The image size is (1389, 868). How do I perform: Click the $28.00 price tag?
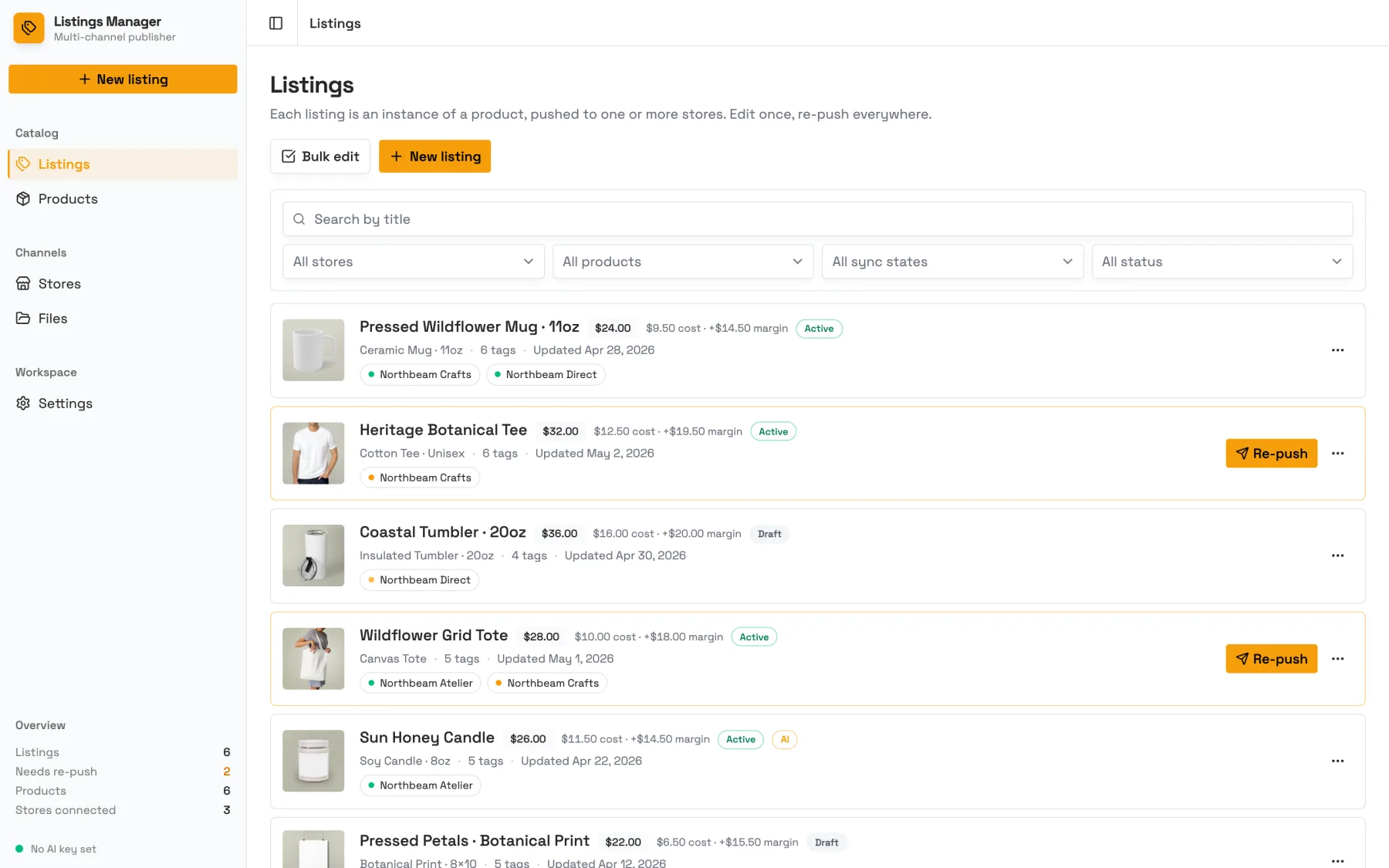[x=541, y=637]
